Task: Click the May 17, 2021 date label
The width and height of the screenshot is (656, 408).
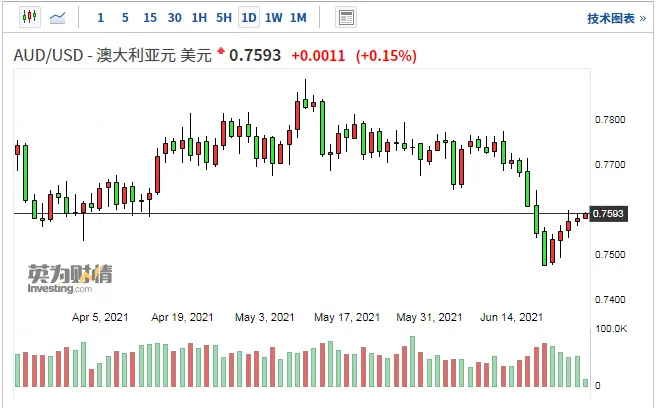Action: coord(347,317)
